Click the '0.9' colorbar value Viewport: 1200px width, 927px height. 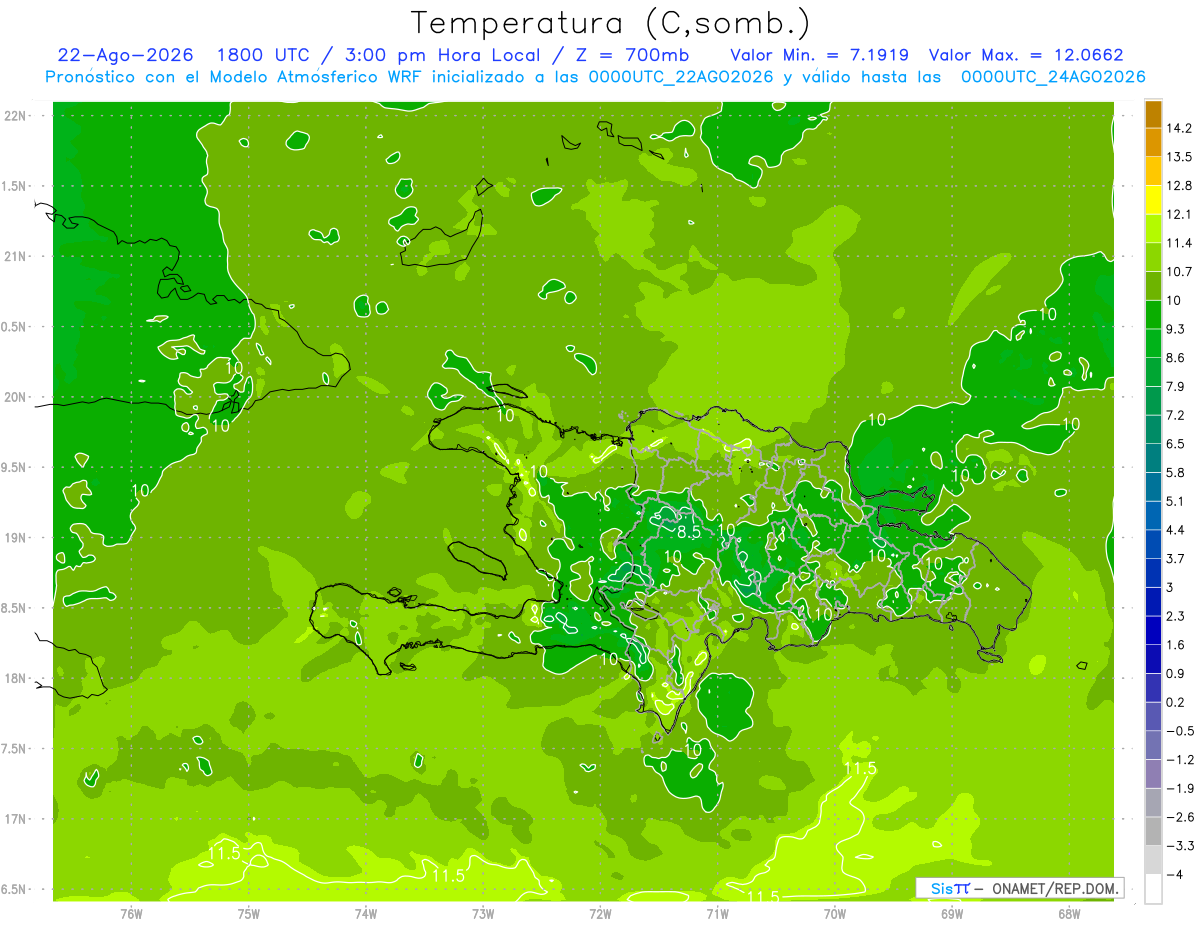pyautogui.click(x=1176, y=673)
